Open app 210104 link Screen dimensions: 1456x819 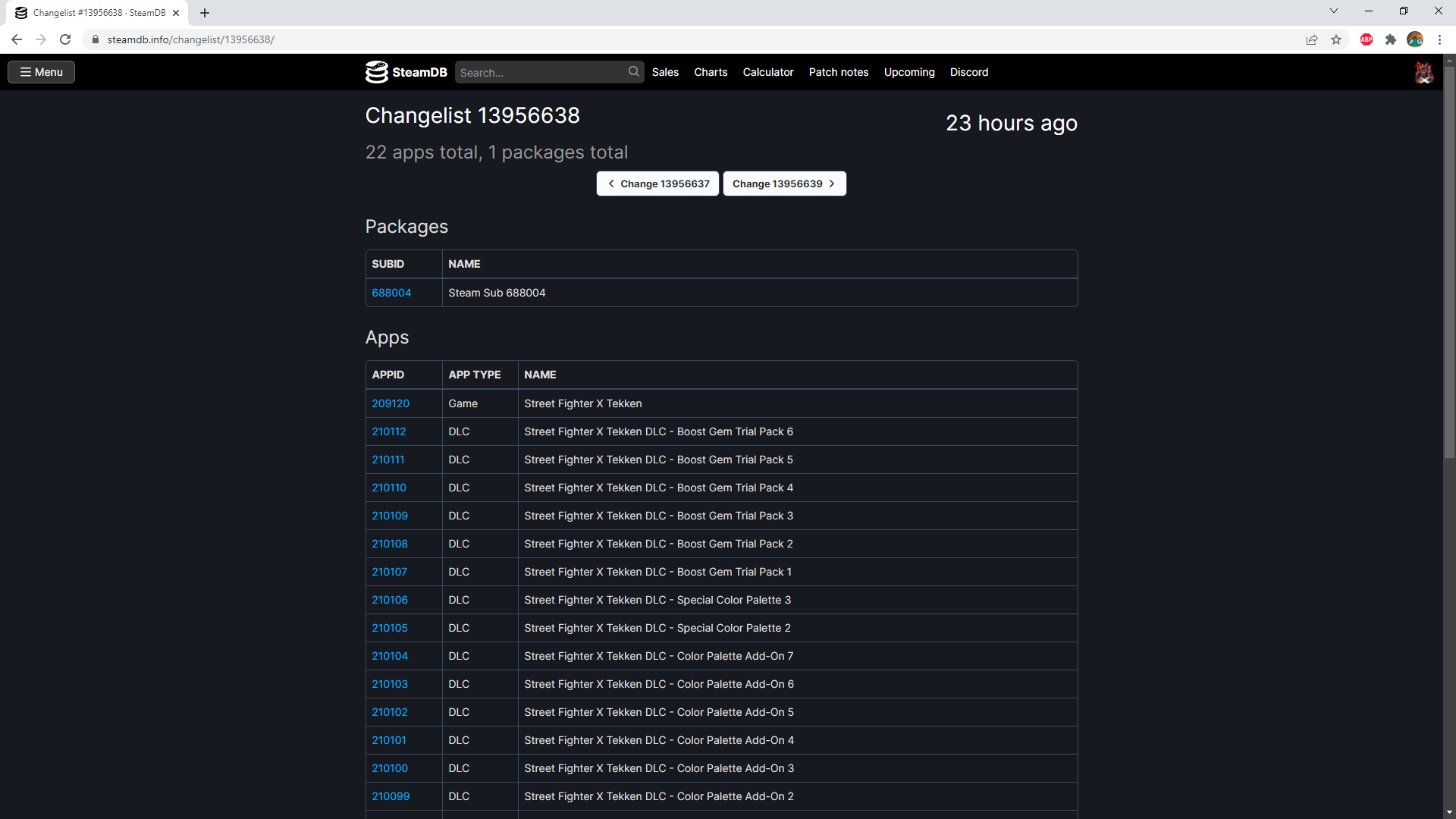[390, 656]
